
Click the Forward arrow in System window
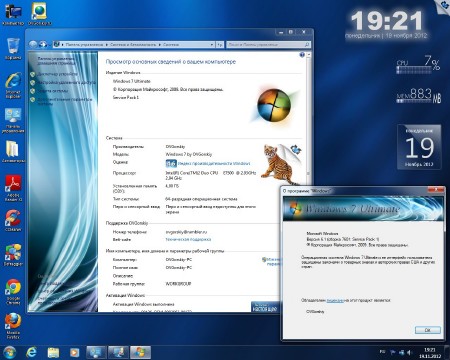(42, 44)
